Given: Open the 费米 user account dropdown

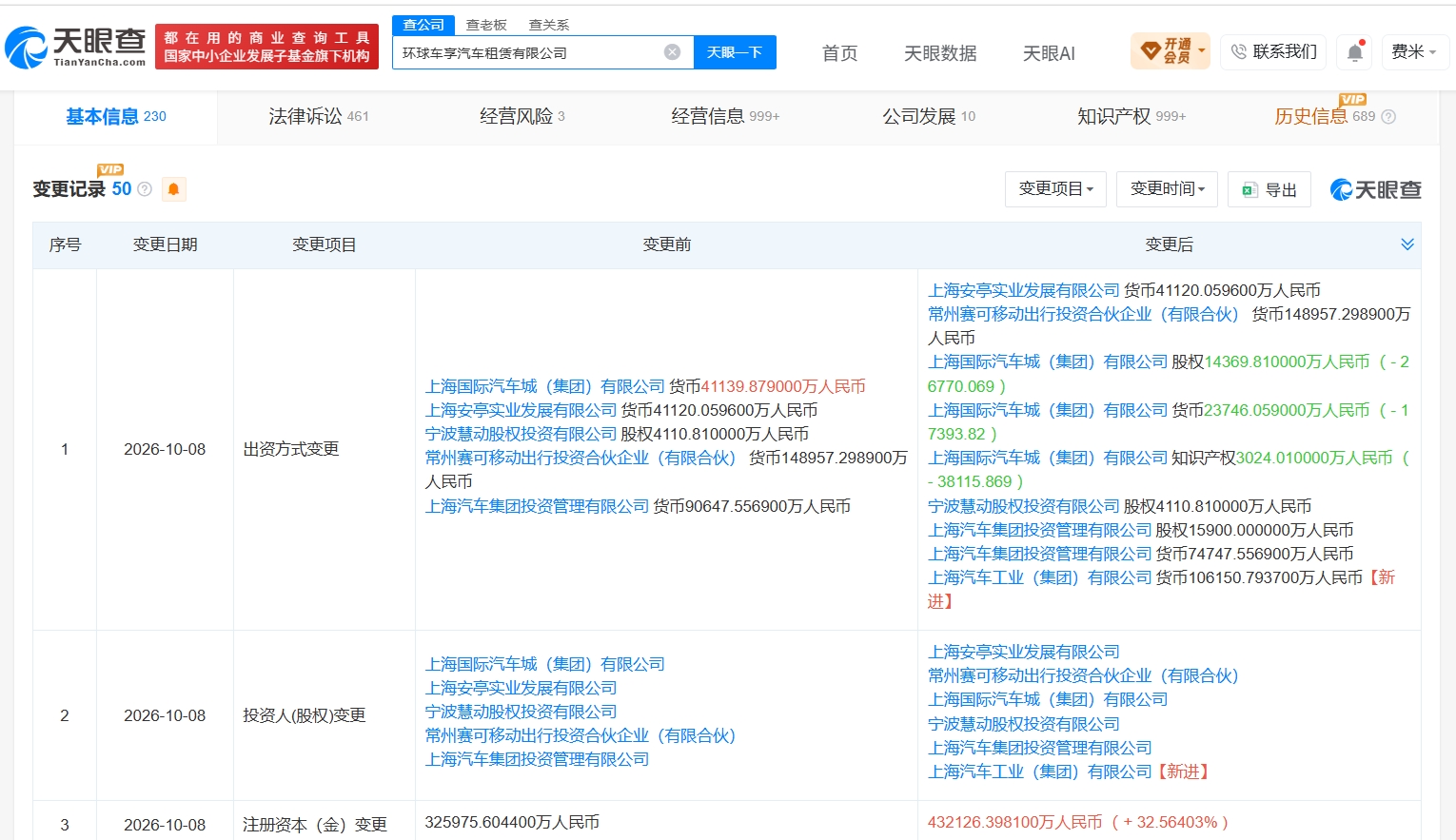Looking at the screenshot, I should 1414,51.
